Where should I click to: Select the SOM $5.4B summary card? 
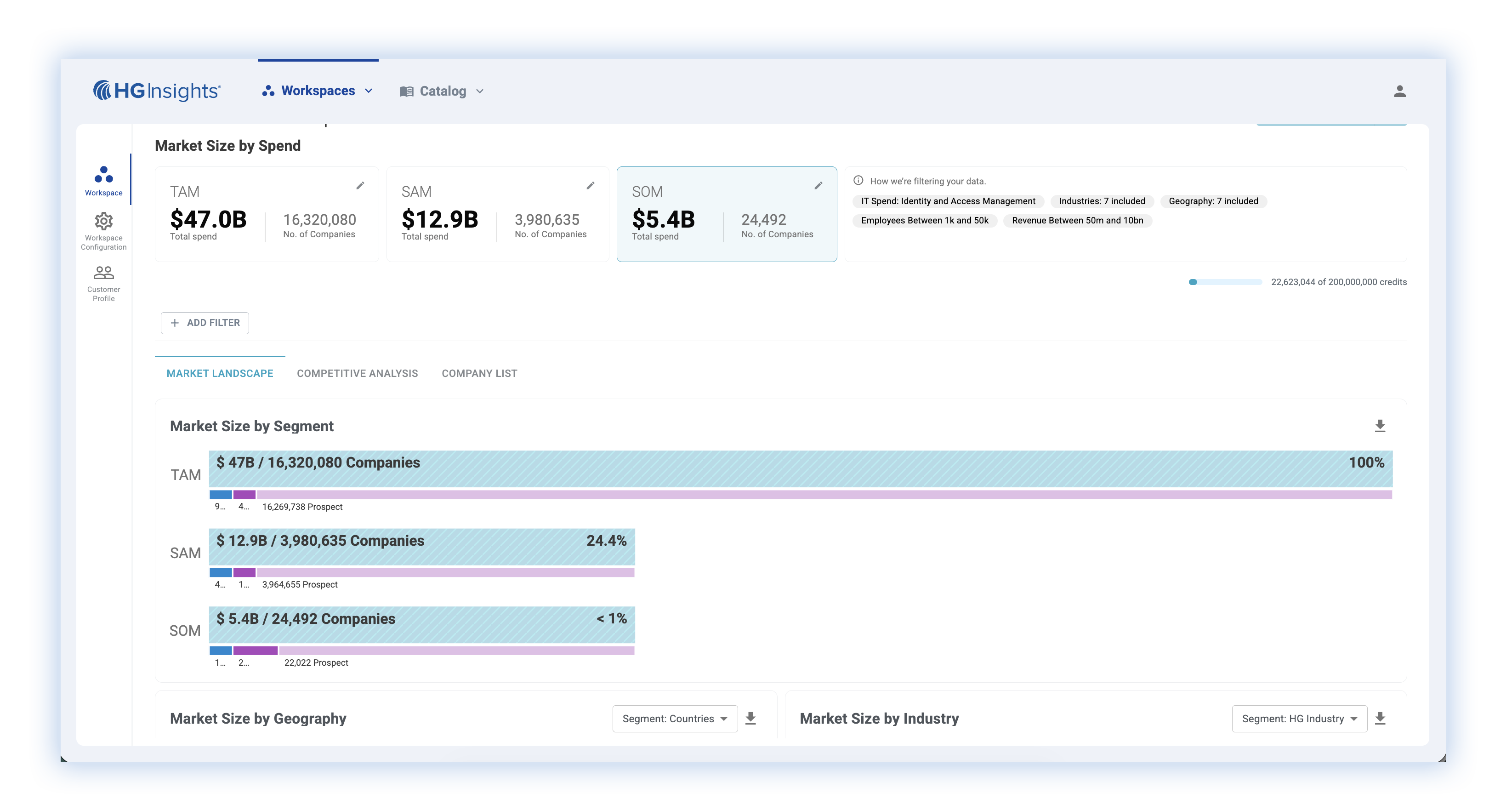click(726, 214)
